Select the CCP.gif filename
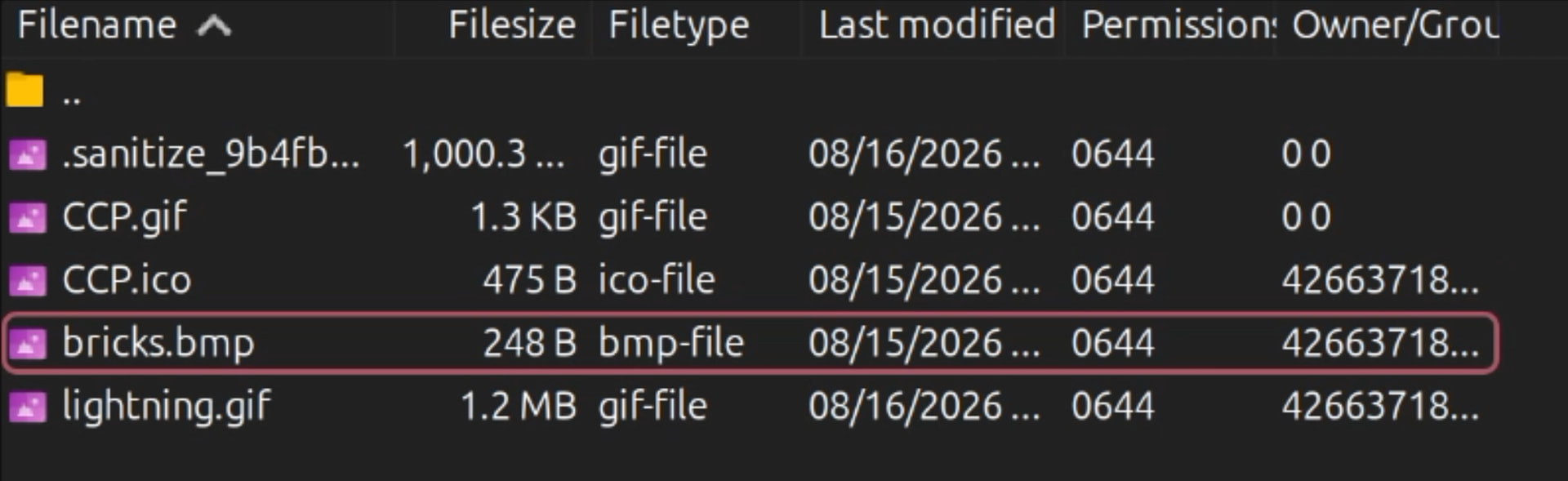Image resolution: width=1568 pixels, height=481 pixels. click(125, 217)
